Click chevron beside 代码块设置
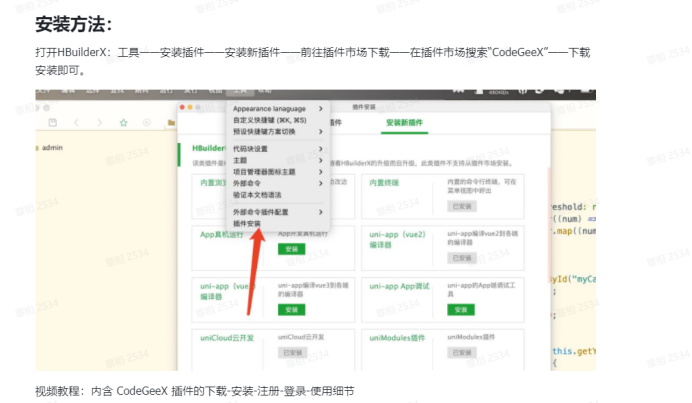Screen dimensions: 692x403 click(x=321, y=149)
